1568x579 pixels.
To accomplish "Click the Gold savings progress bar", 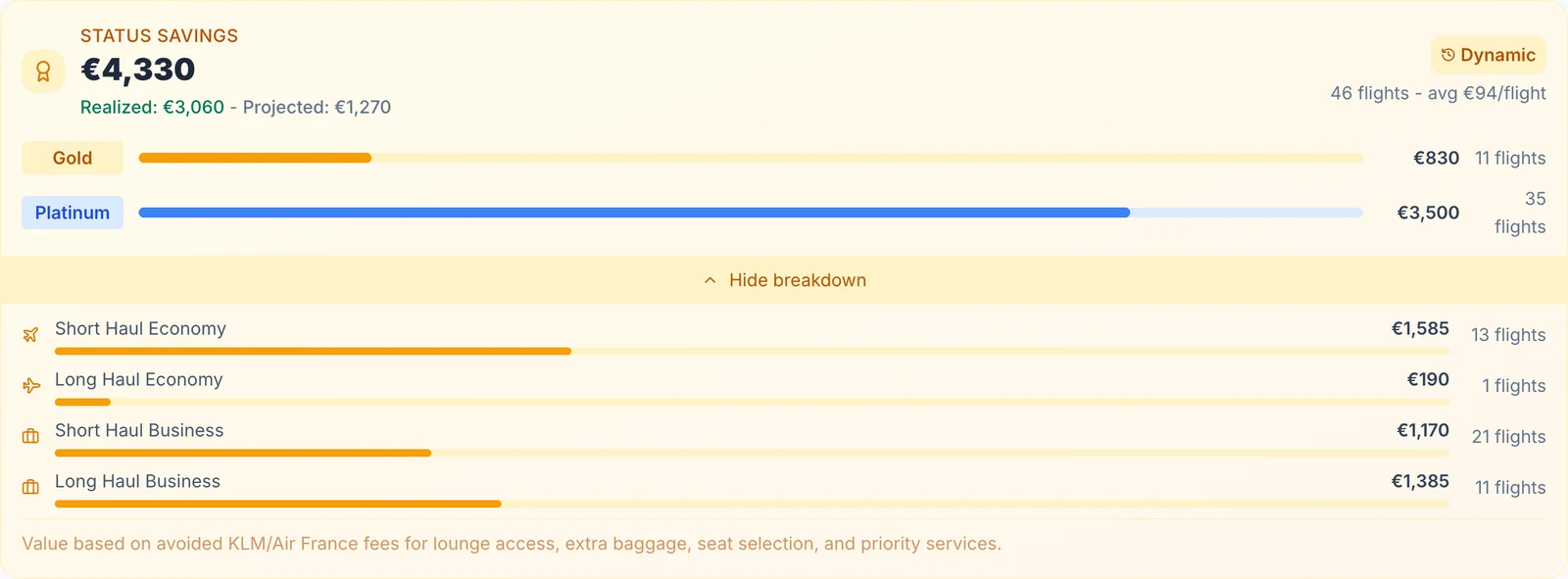I will 751,158.
